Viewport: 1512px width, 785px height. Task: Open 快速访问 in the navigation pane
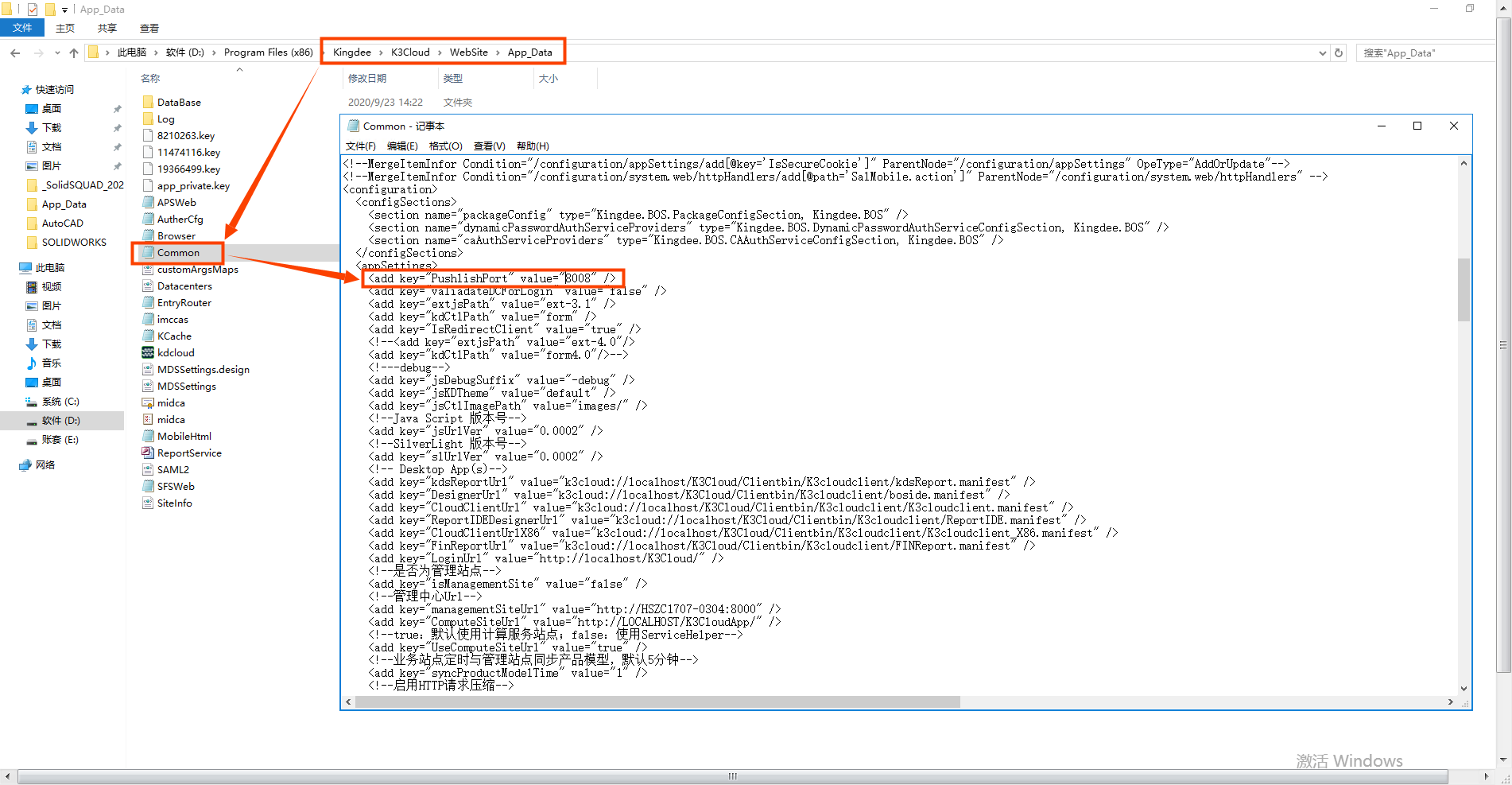point(54,89)
